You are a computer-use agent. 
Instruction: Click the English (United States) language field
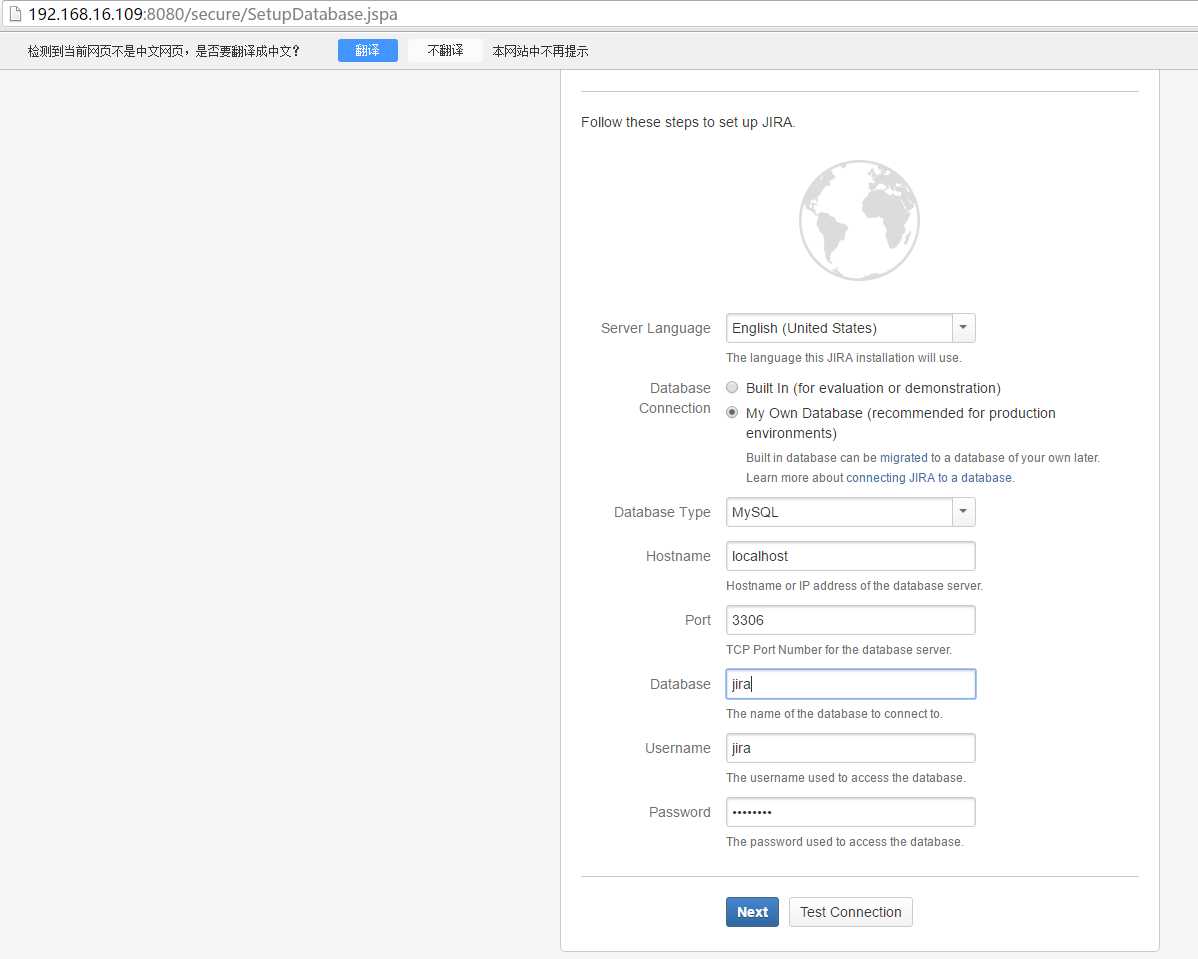pos(839,328)
